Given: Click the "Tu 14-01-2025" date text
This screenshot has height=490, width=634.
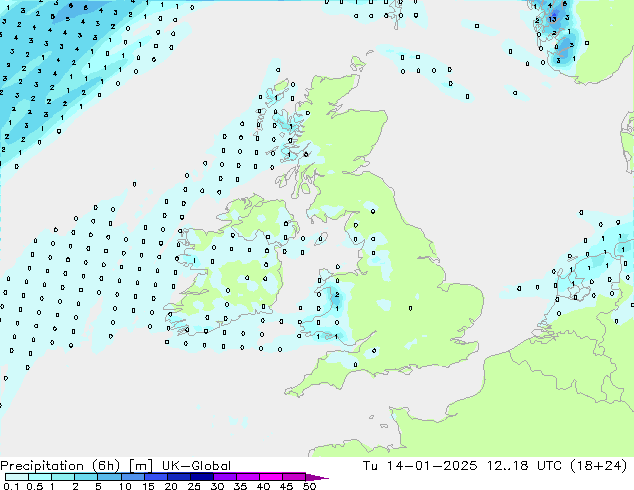Looking at the screenshot, I should 420,466.
